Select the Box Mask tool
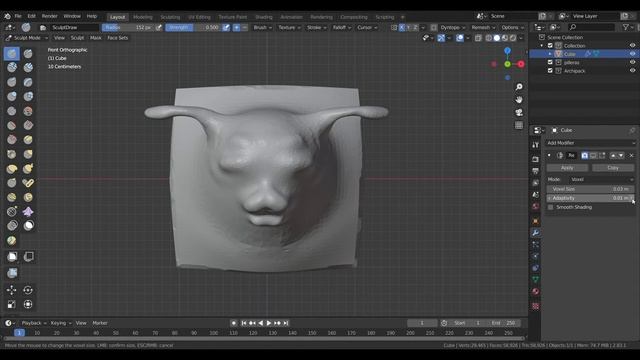This screenshot has height=360, width=640. [12, 256]
